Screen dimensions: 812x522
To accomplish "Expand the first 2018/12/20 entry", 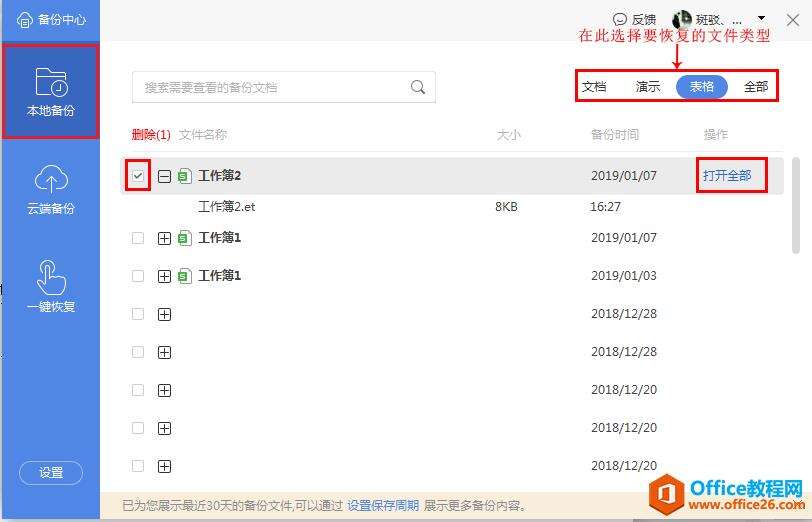I will click(x=164, y=390).
